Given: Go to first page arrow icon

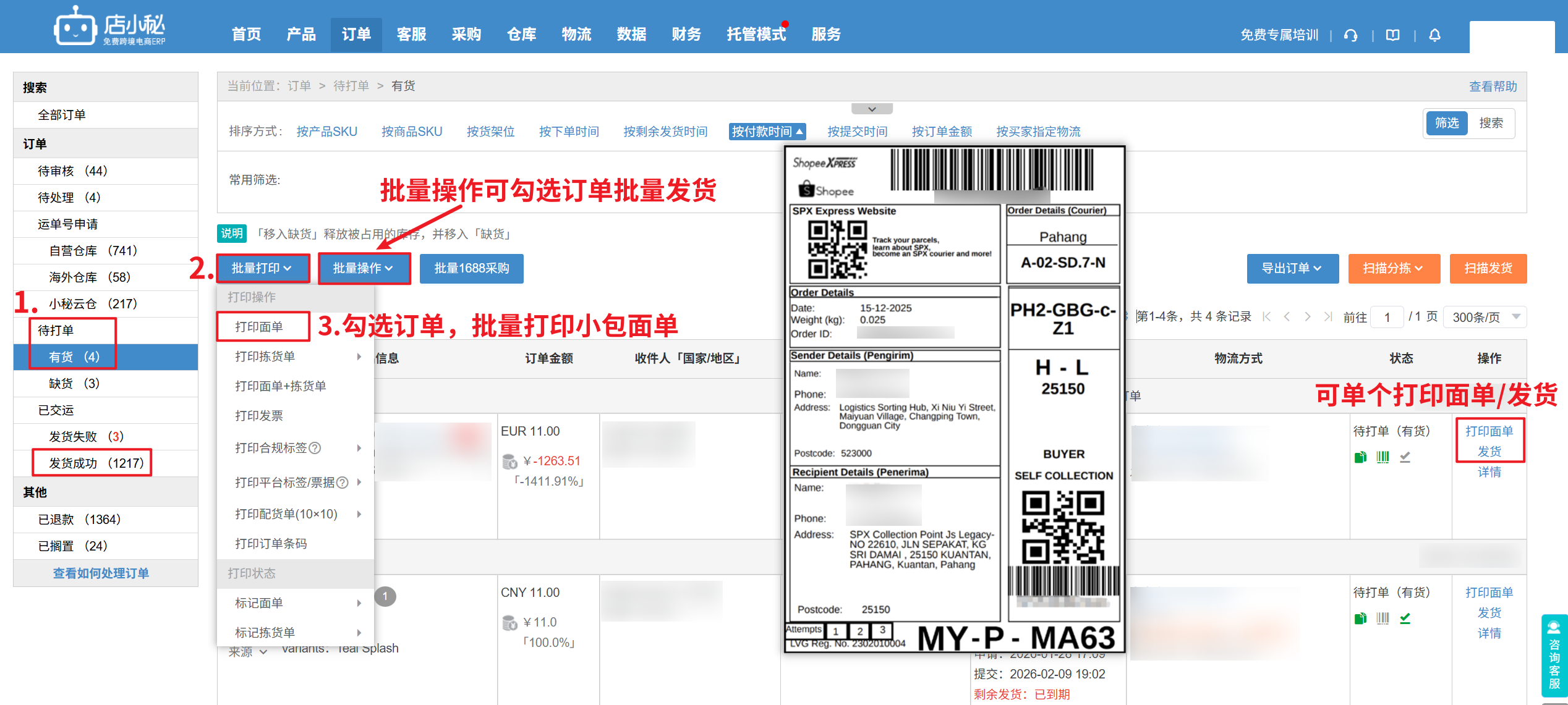Looking at the screenshot, I should coord(1267,317).
